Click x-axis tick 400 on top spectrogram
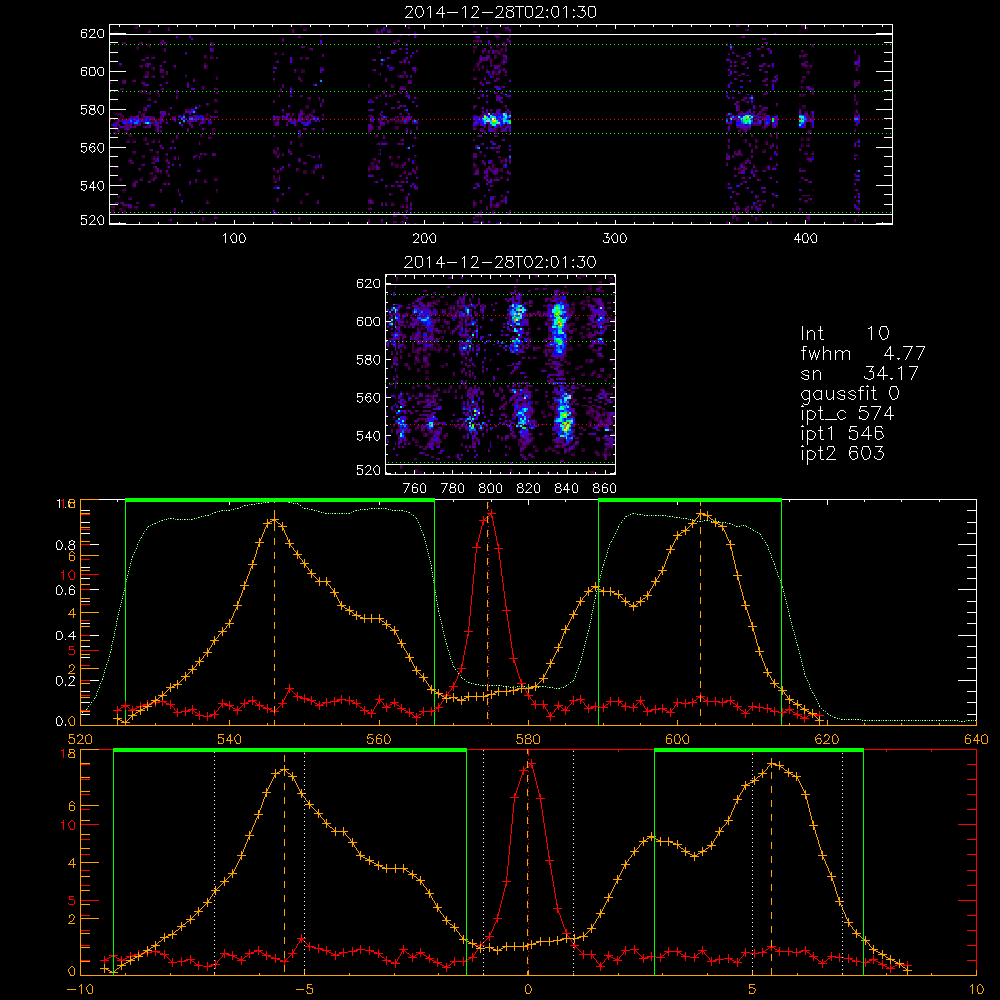Screen dimensions: 1000x1000 805,239
